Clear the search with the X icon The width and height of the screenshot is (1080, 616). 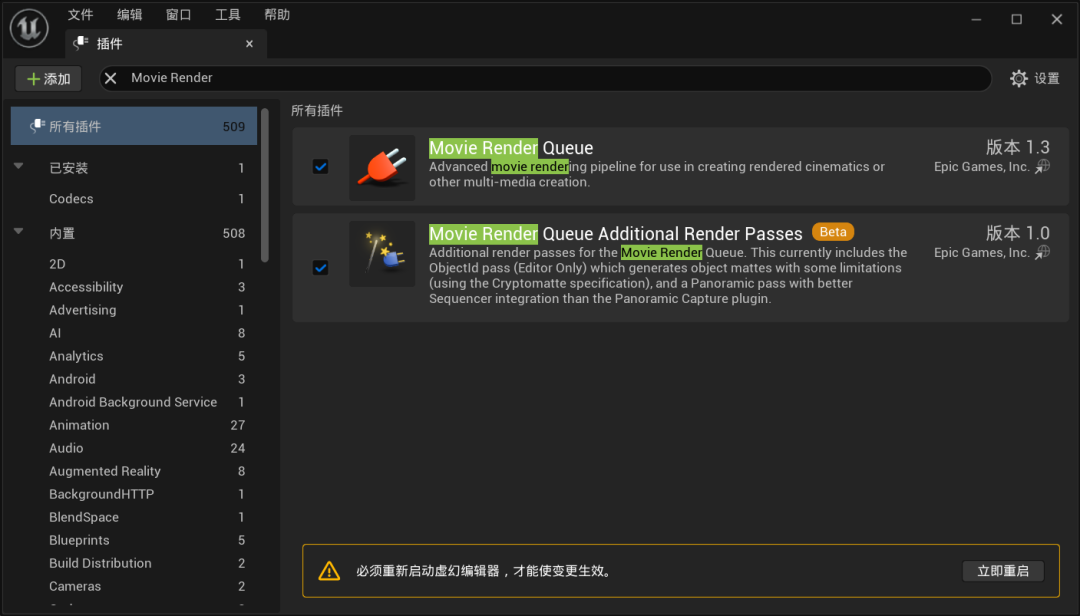(x=111, y=78)
